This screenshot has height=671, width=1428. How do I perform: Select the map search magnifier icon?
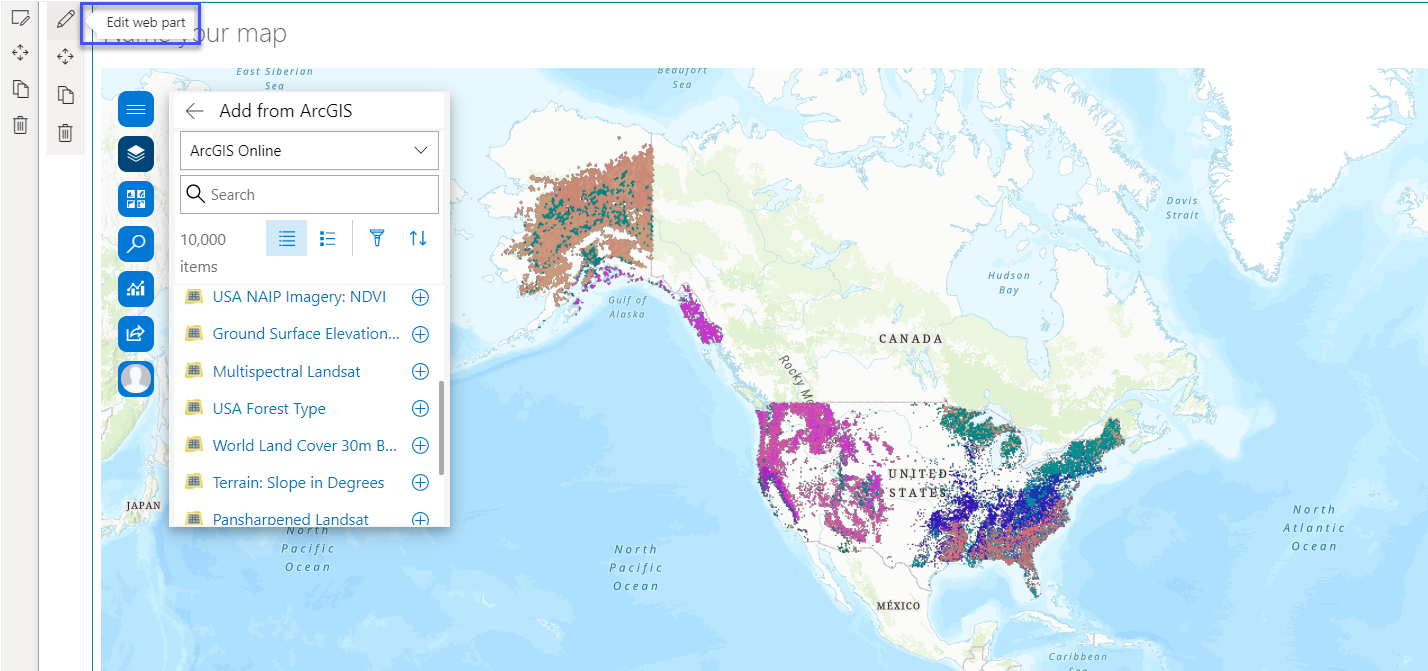coord(136,244)
